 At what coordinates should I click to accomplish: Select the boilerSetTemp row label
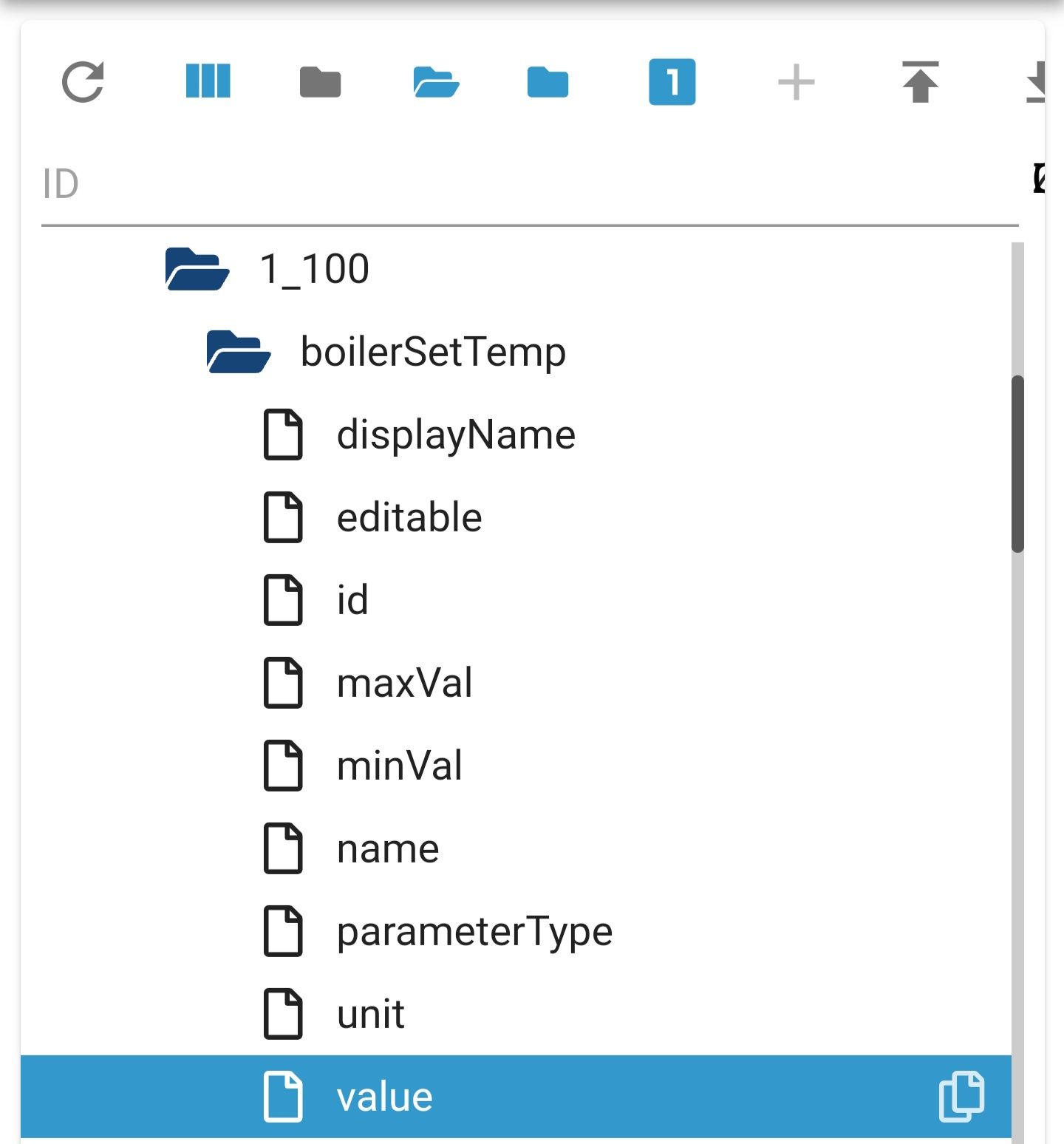click(x=433, y=351)
